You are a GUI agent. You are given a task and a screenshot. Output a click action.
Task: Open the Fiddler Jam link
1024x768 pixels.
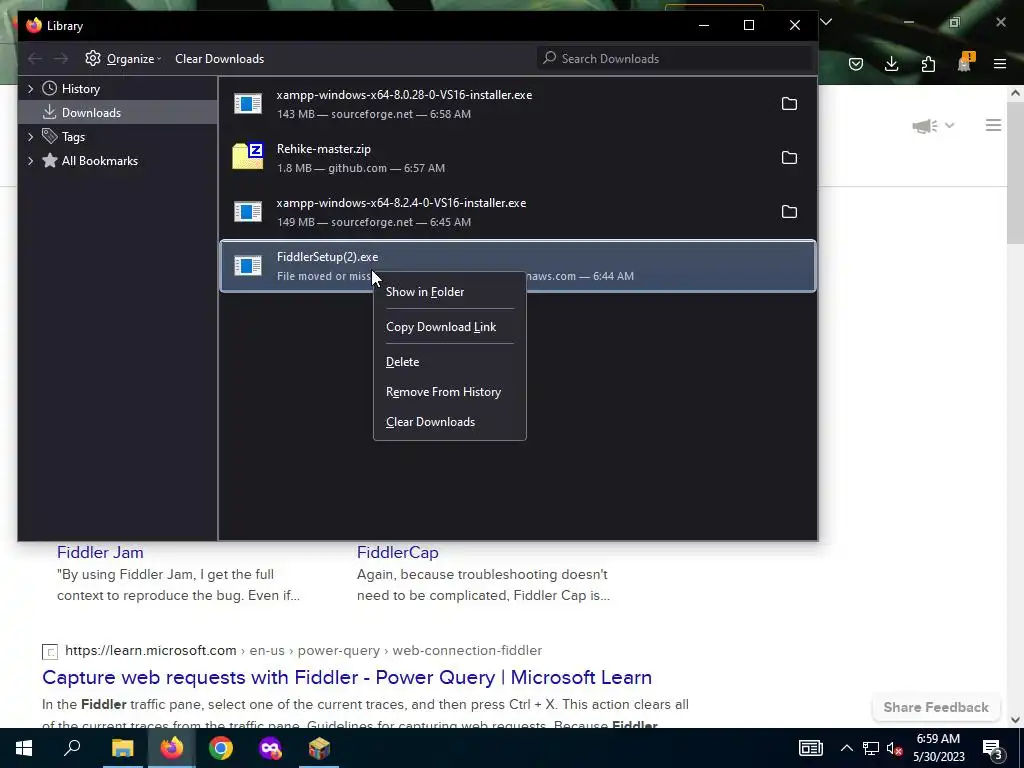100,552
